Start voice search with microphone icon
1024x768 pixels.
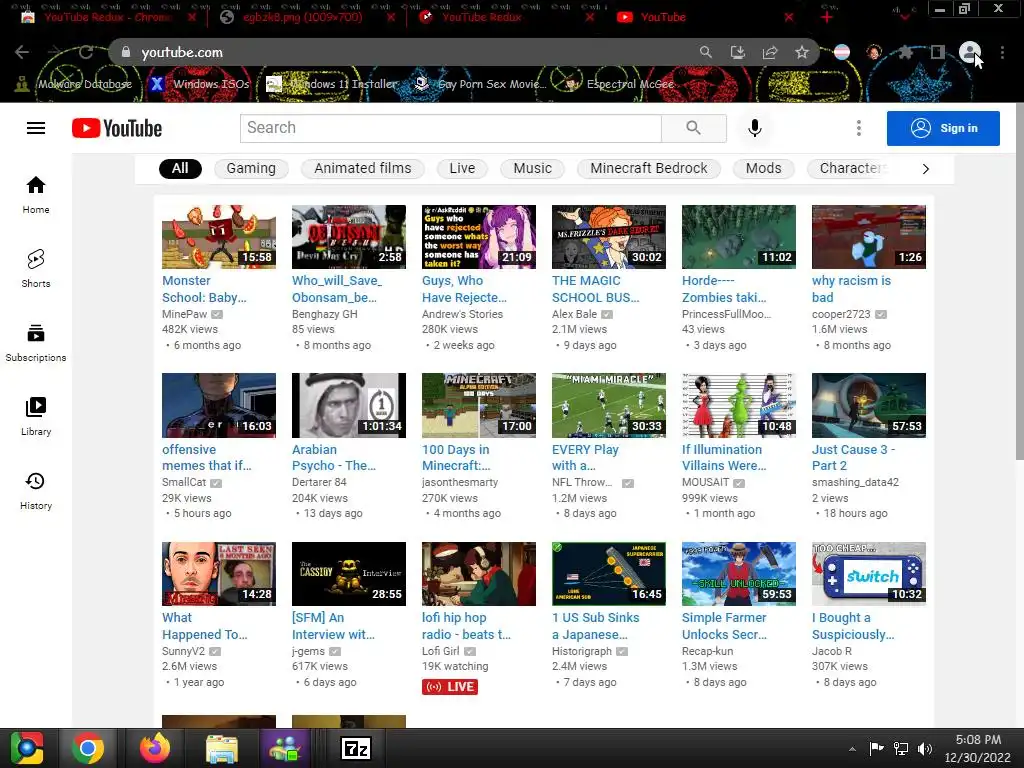pyautogui.click(x=754, y=128)
